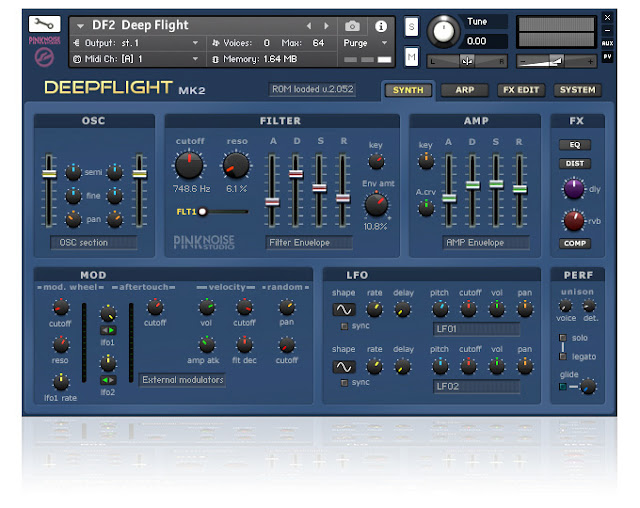Click the LFO2 delay knob
Image resolution: width=640 pixels, height=508 pixels.
(x=402, y=366)
